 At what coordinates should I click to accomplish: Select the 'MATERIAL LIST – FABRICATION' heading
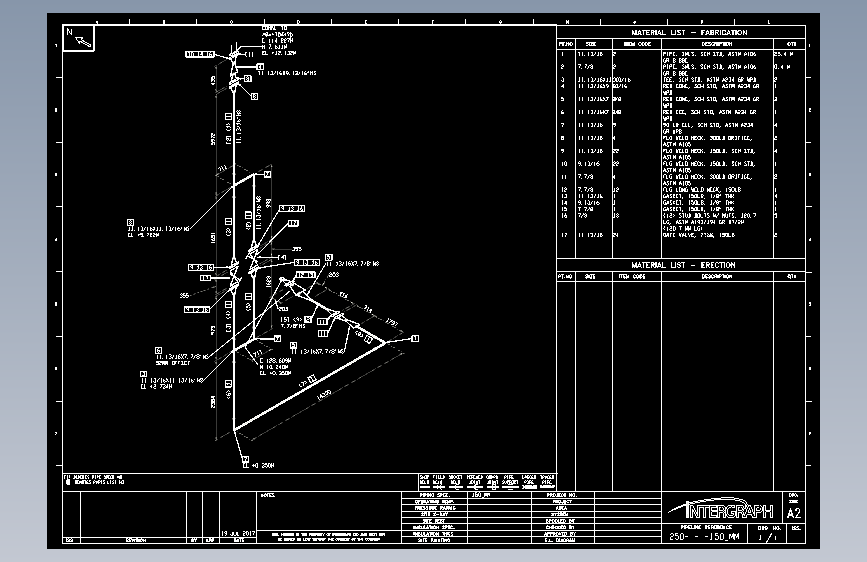point(689,33)
